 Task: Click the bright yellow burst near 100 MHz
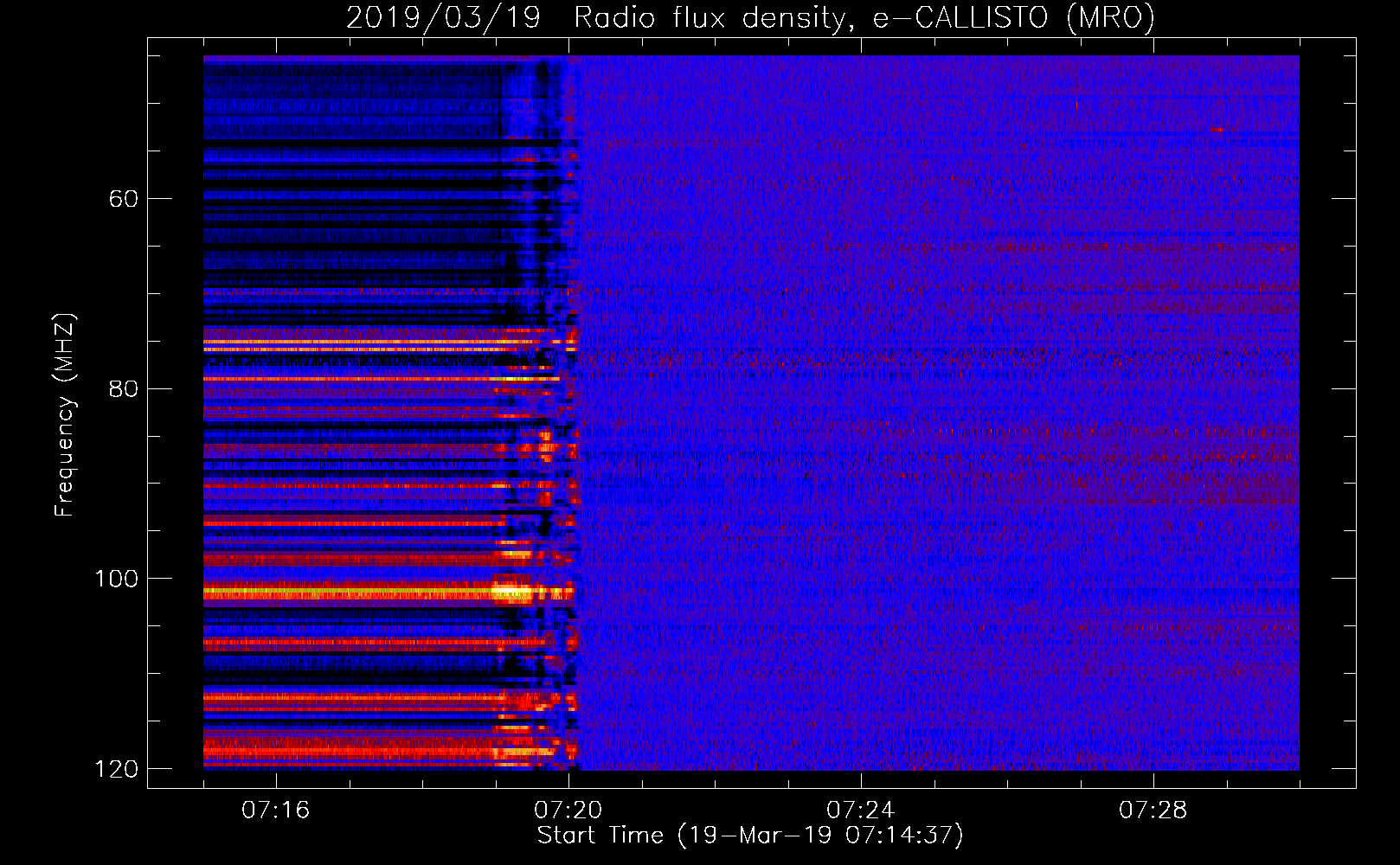coord(511,593)
